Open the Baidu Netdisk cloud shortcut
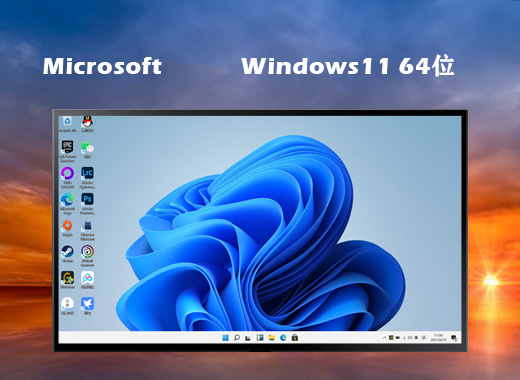The width and height of the screenshot is (520, 380). click(x=87, y=280)
